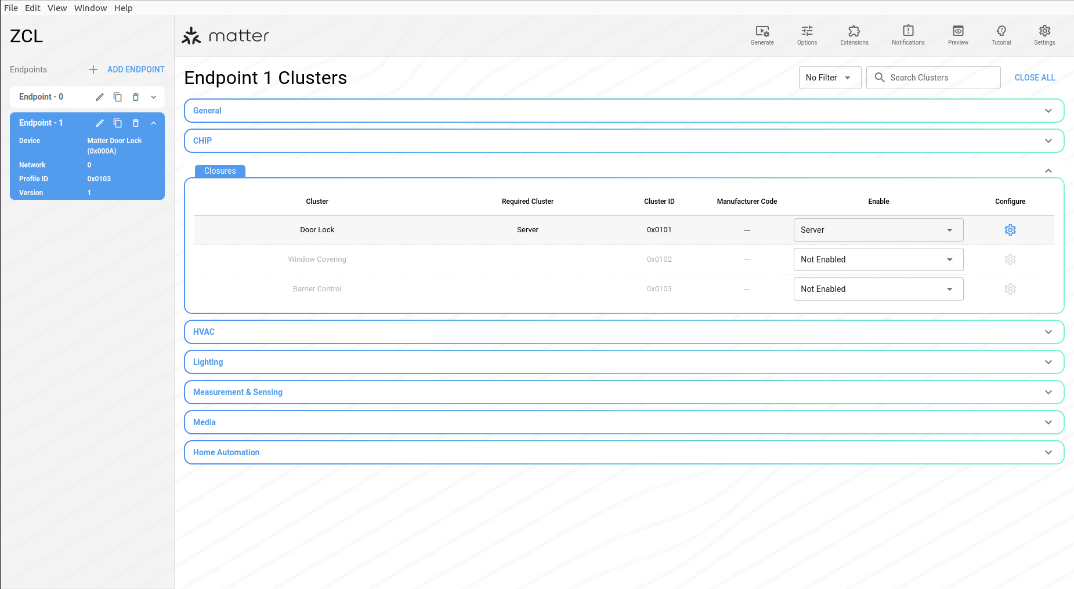
Task: Expand the HVAC cluster section
Action: (624, 332)
